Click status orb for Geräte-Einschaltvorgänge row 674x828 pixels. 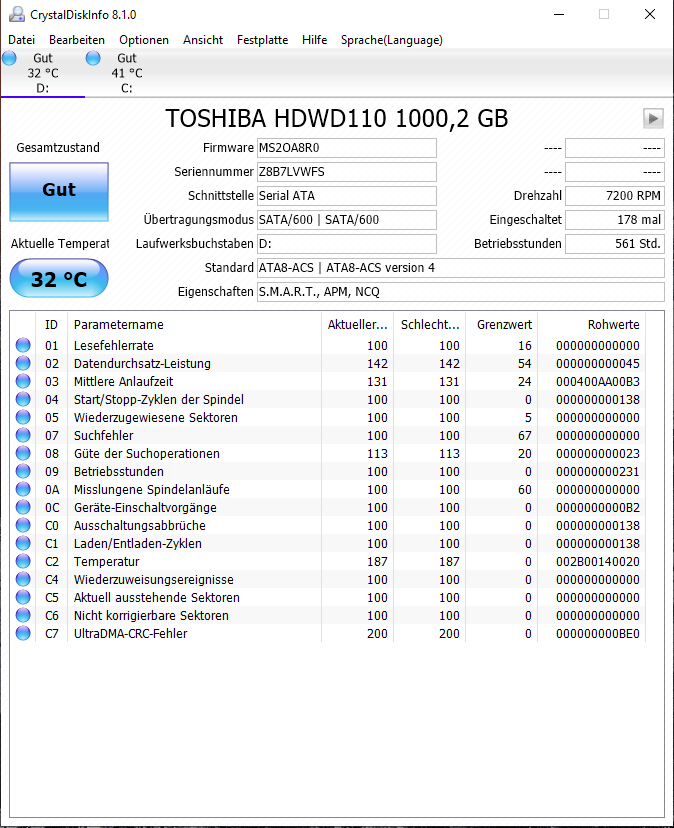pos(23,507)
